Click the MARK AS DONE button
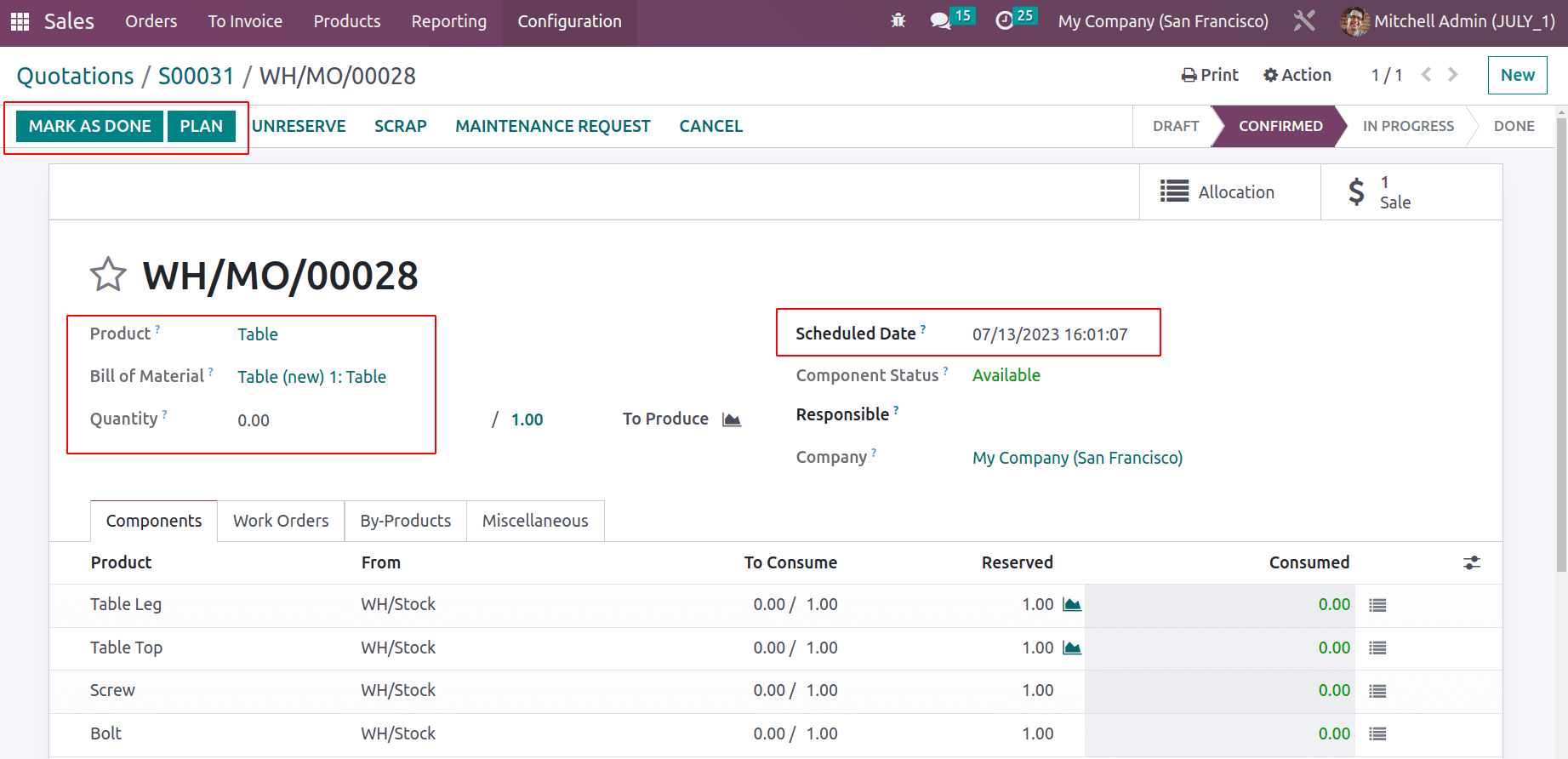Image resolution: width=1568 pixels, height=759 pixels. click(x=90, y=126)
